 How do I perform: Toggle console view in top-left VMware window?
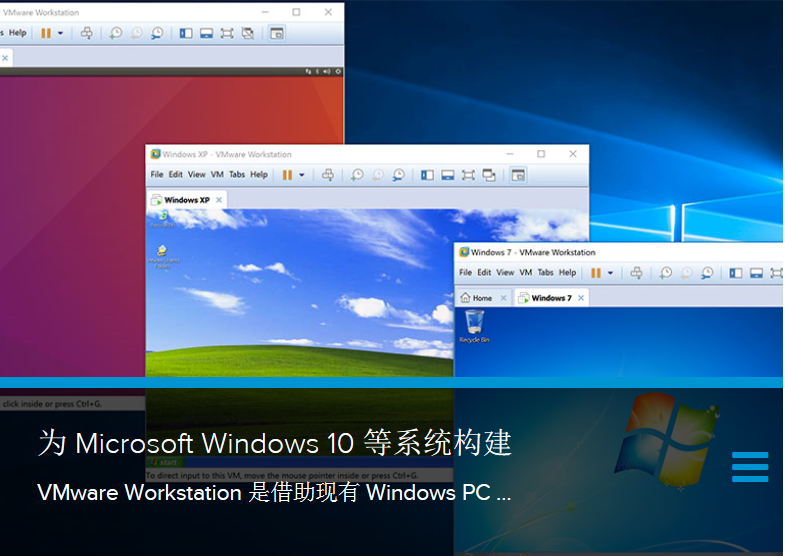(x=276, y=33)
